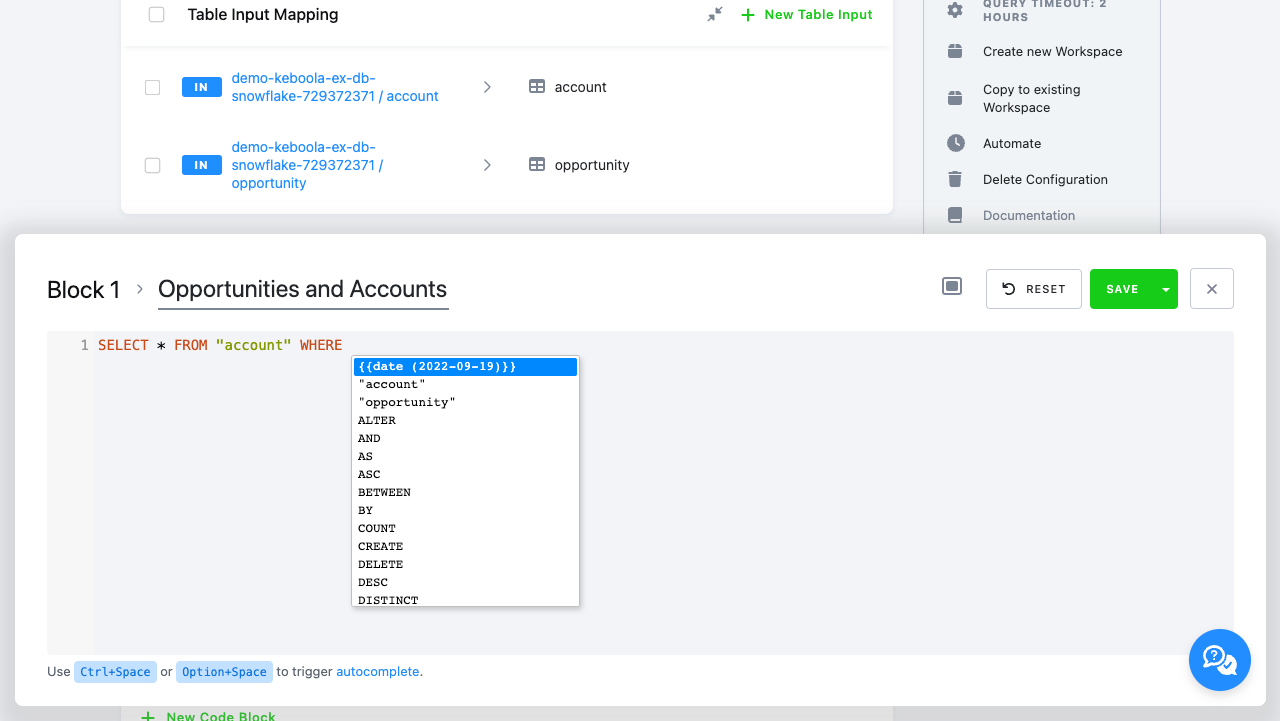Open the Documentation icon
The image size is (1280, 721).
955,215
